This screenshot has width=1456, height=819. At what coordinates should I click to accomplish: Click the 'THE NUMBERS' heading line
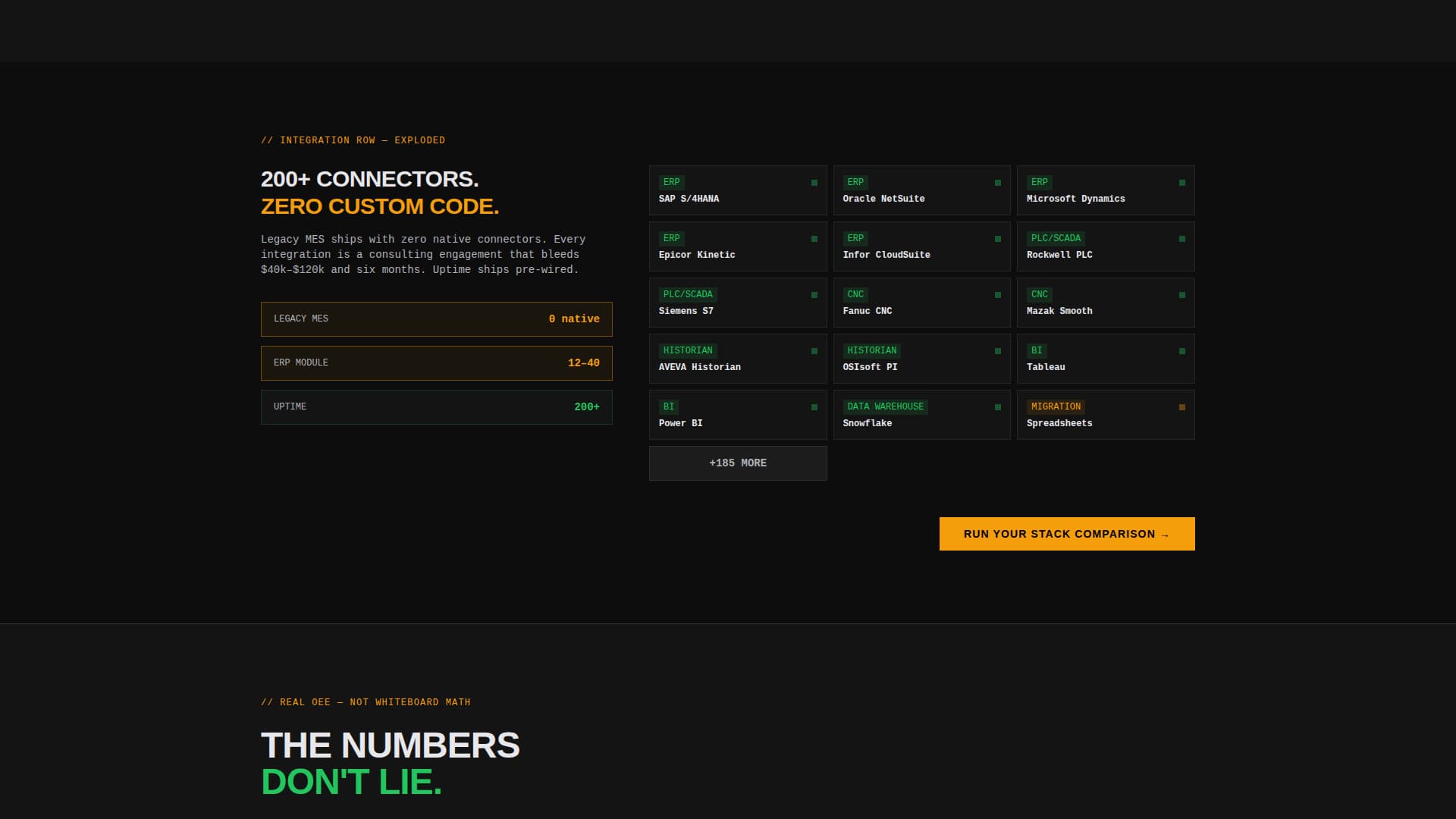[391, 745]
